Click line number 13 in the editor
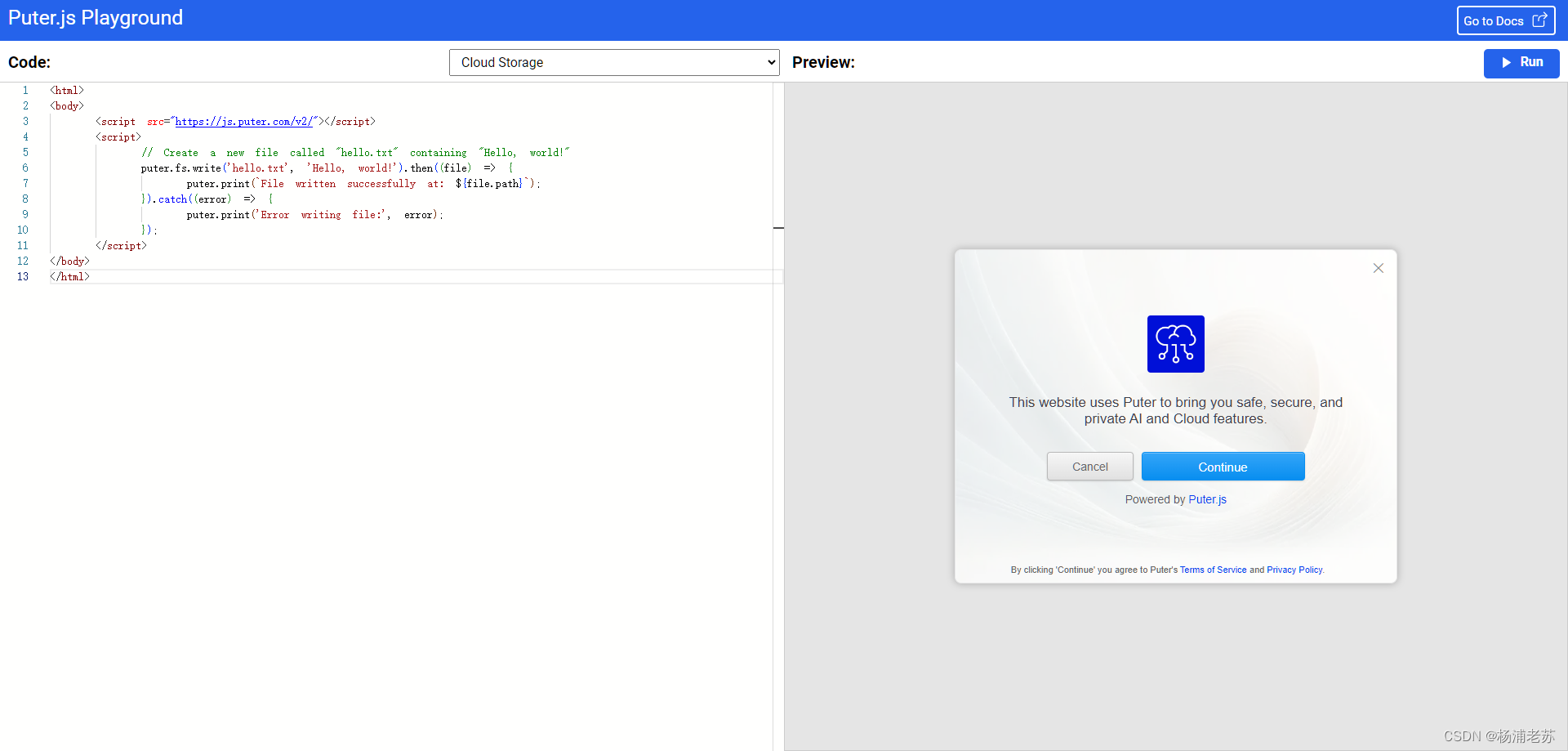Image resolution: width=1568 pixels, height=751 pixels. tap(23, 277)
